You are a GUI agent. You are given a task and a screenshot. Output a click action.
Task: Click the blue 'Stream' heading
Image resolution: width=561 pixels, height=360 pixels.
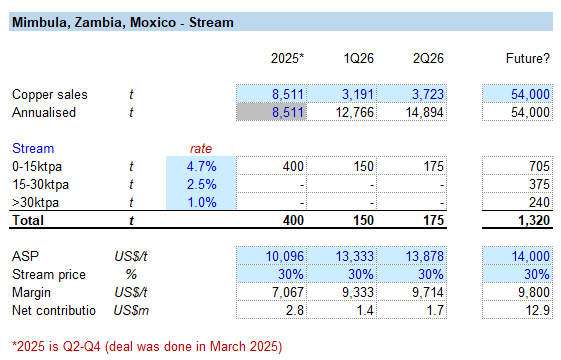click(33, 148)
